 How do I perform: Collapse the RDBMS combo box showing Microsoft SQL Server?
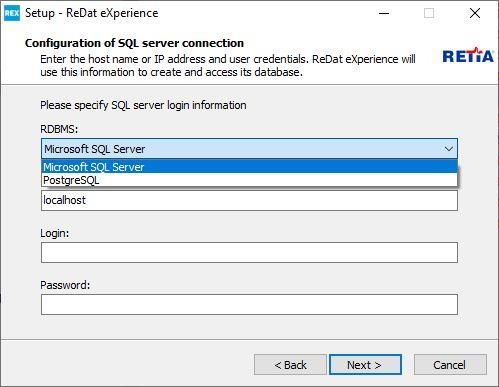coord(249,149)
